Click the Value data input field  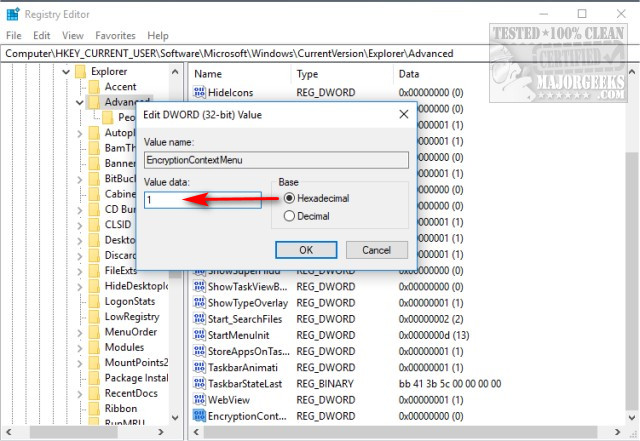(x=203, y=200)
